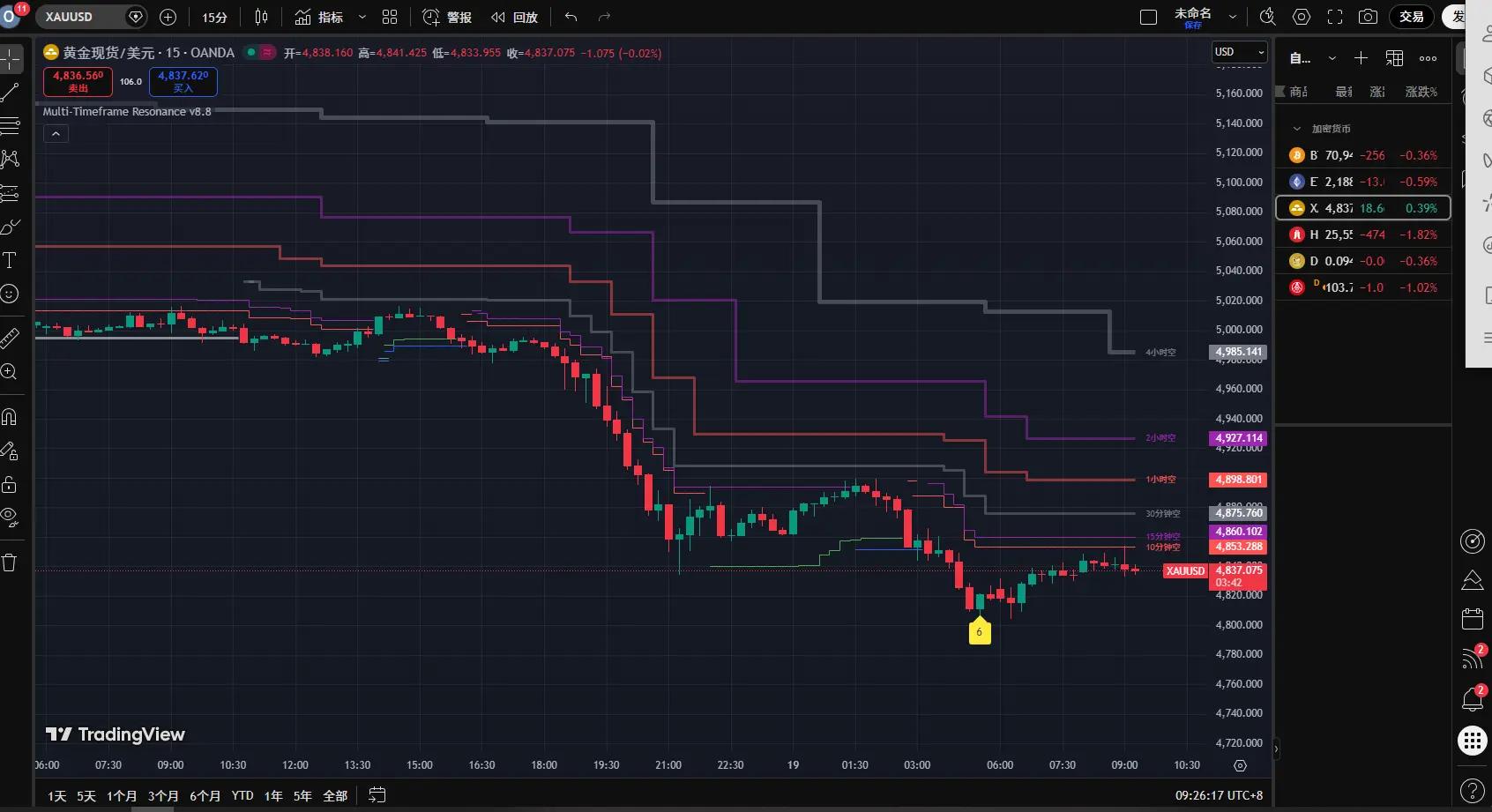Open XAUUSD symbol search field
The width and height of the screenshot is (1492, 812).
pyautogui.click(x=92, y=17)
